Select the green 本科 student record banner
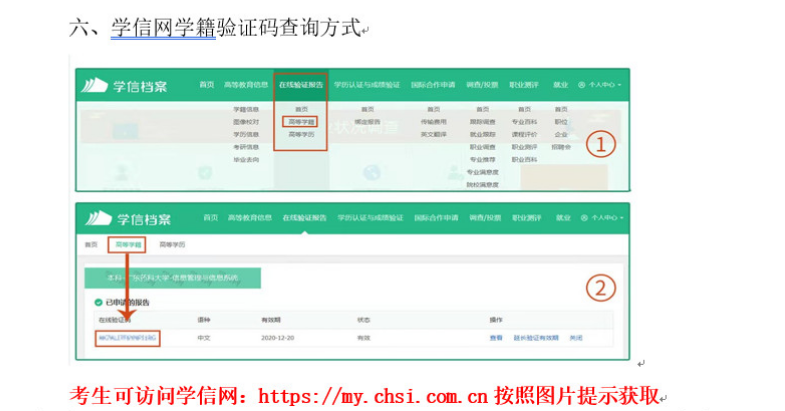Screen dimensions: 785x411 point(173,278)
